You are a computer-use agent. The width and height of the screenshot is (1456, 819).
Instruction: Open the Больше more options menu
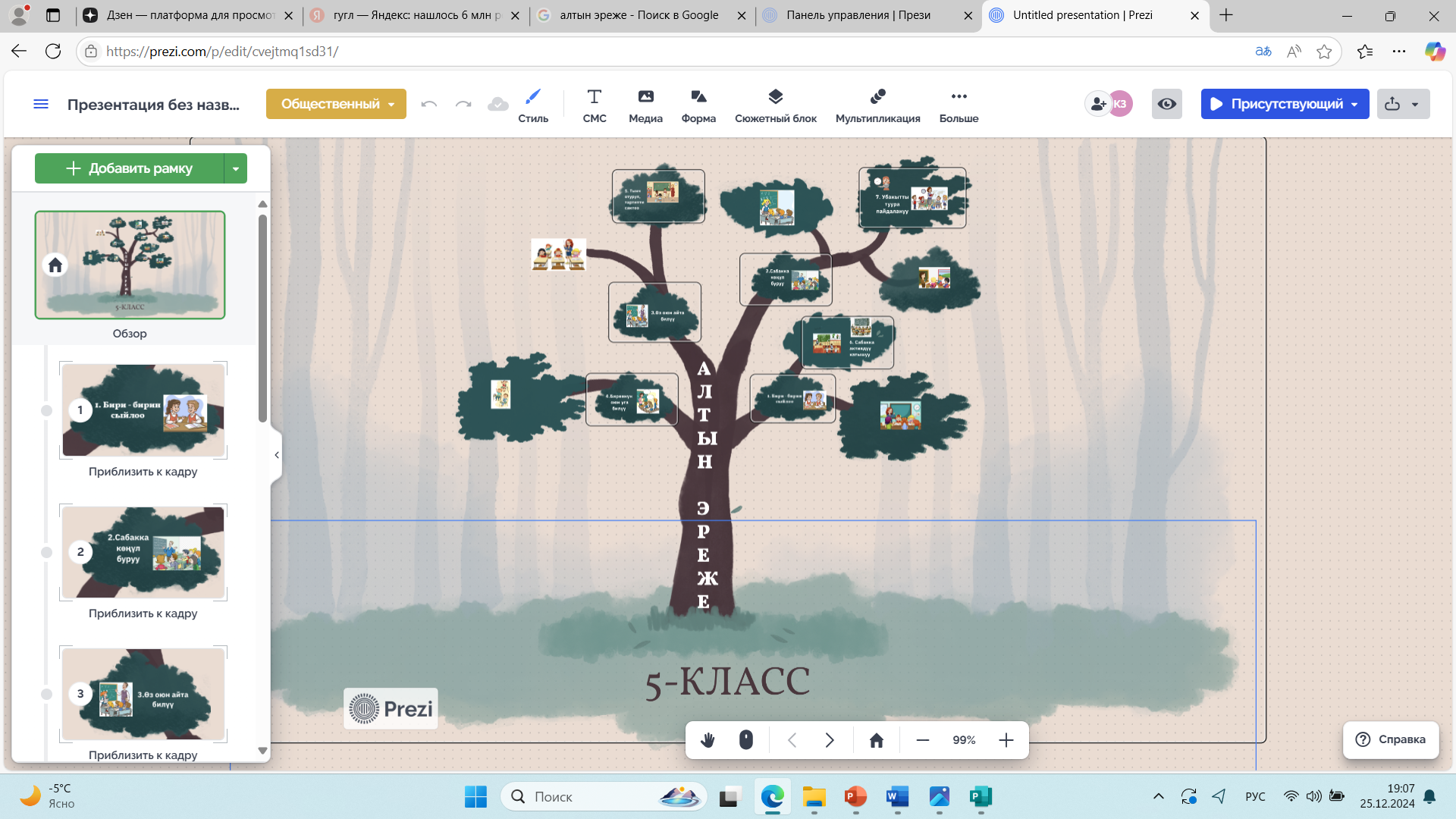[959, 105]
